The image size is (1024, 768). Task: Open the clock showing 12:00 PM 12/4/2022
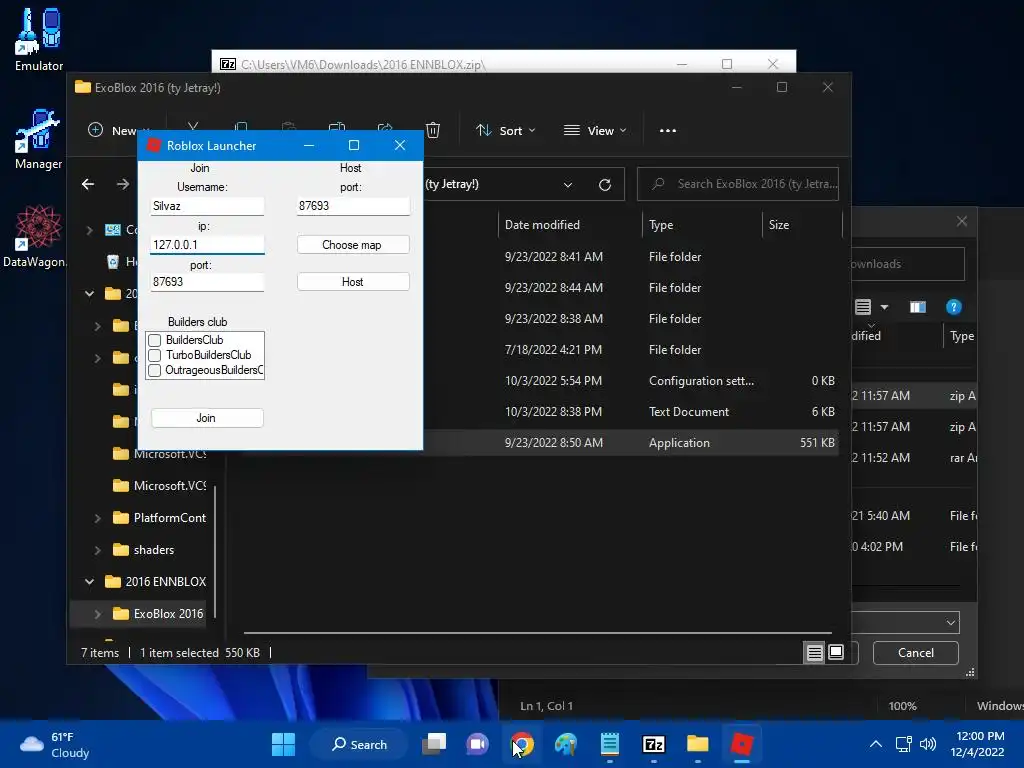978,744
